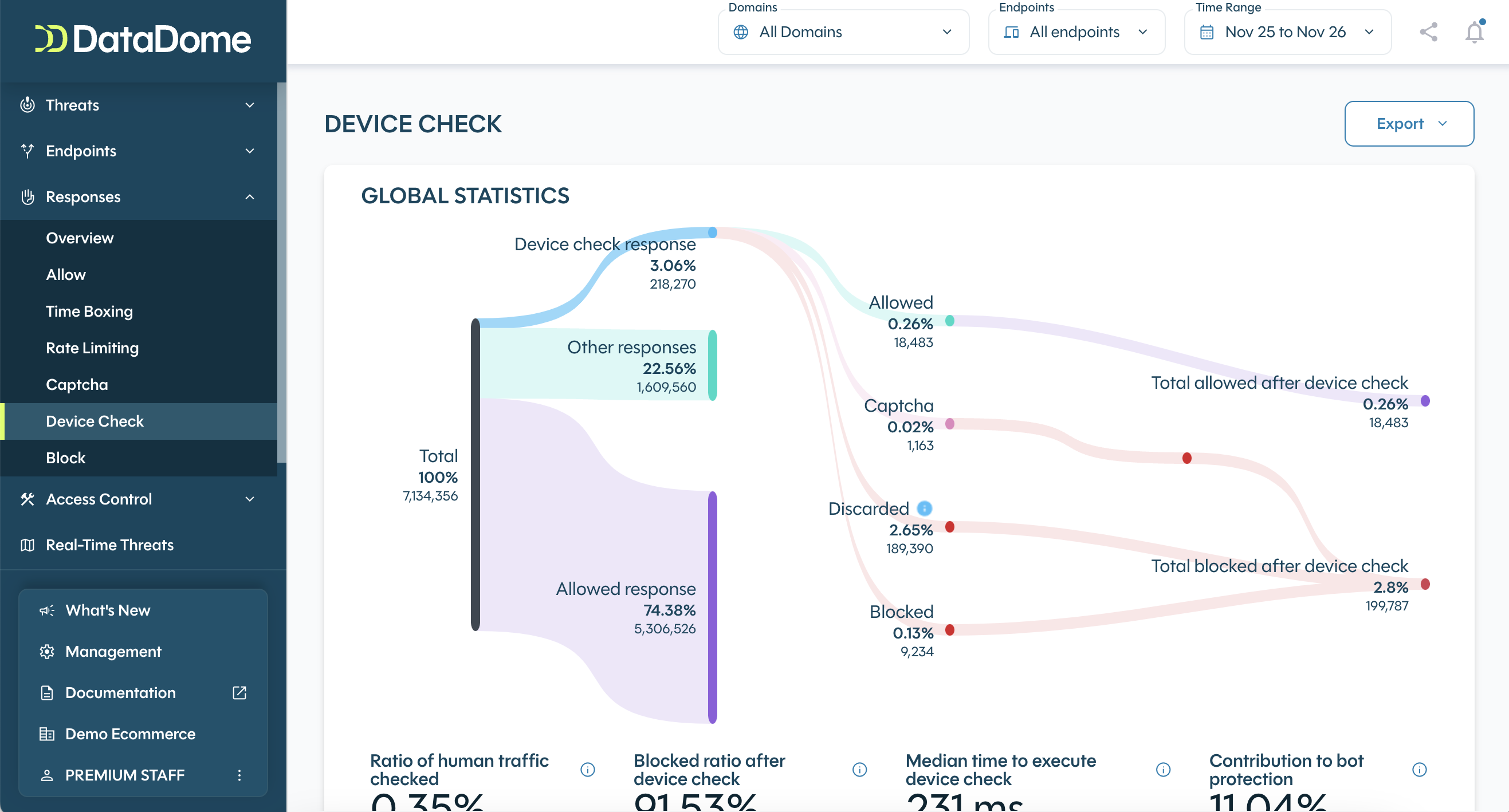Click the calendar icon in Time Range filter
Screen dimensions: 1509x812
(1207, 32)
